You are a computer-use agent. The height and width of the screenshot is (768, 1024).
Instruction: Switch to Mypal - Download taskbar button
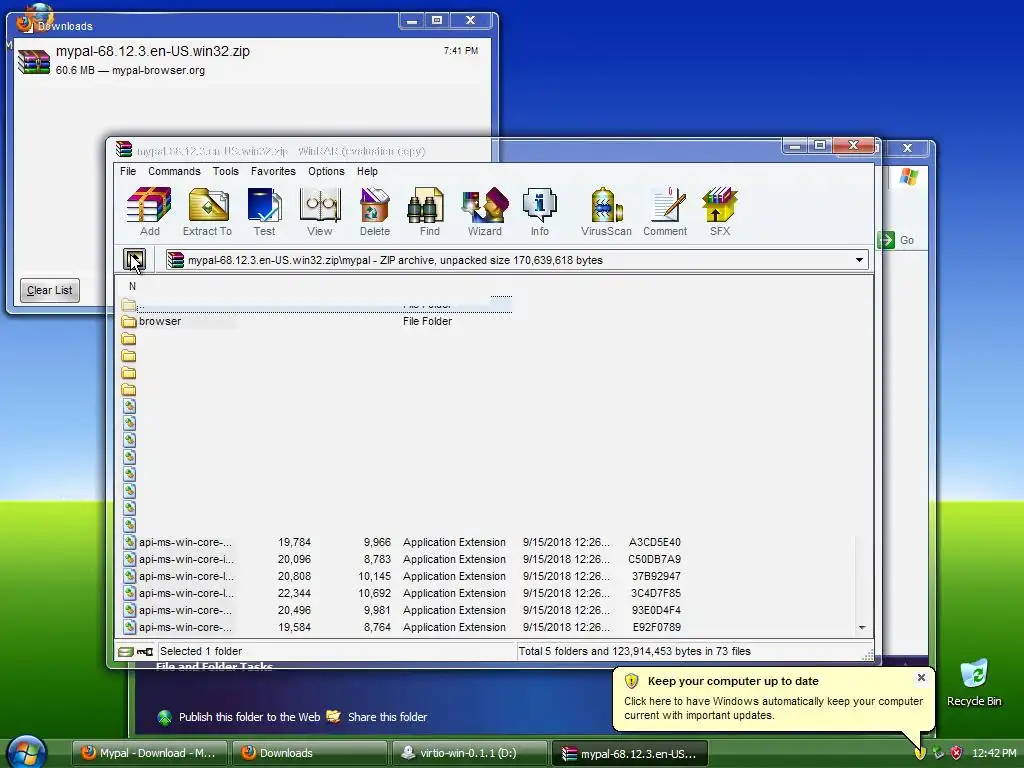[149, 753]
